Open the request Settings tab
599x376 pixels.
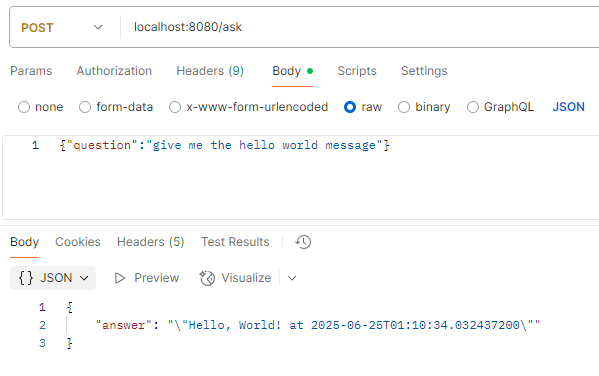pos(424,71)
